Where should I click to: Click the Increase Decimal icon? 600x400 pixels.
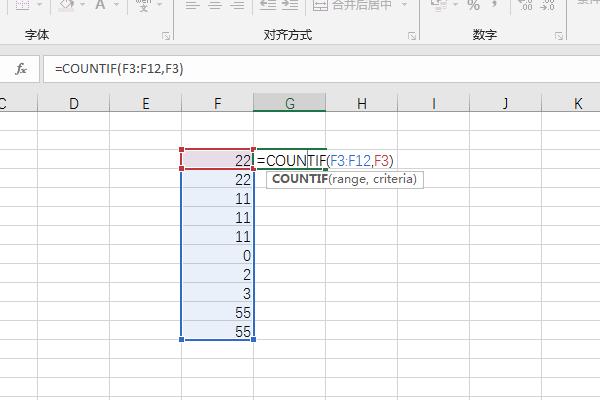point(525,5)
